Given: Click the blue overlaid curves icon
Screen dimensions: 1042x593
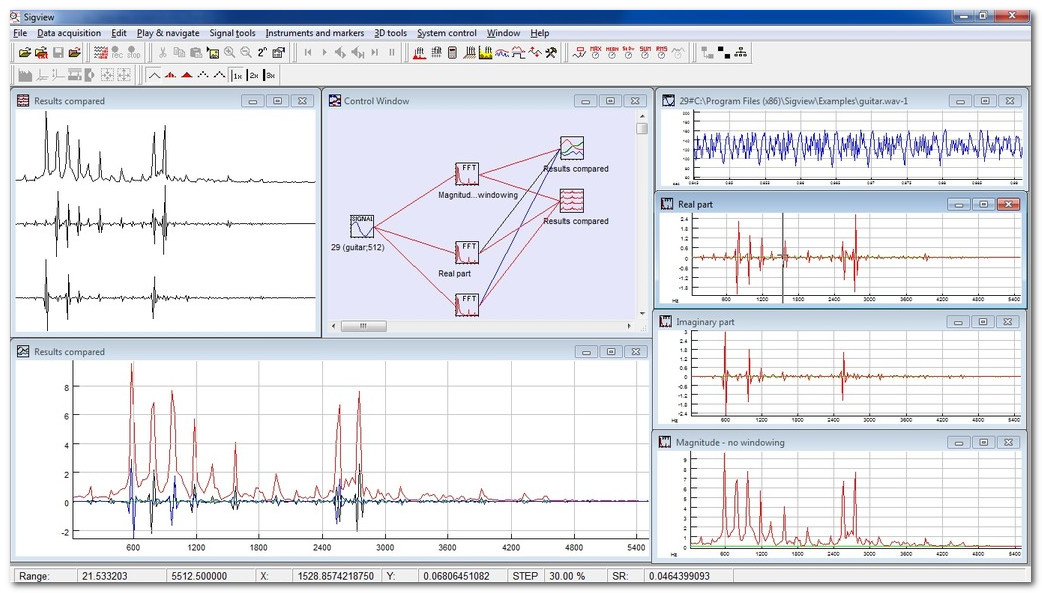Looking at the screenshot, I should [x=502, y=53].
